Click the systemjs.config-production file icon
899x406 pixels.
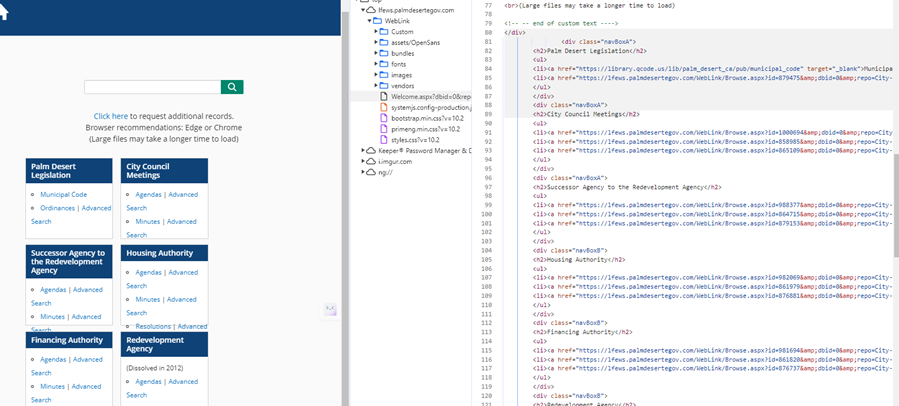(383, 107)
